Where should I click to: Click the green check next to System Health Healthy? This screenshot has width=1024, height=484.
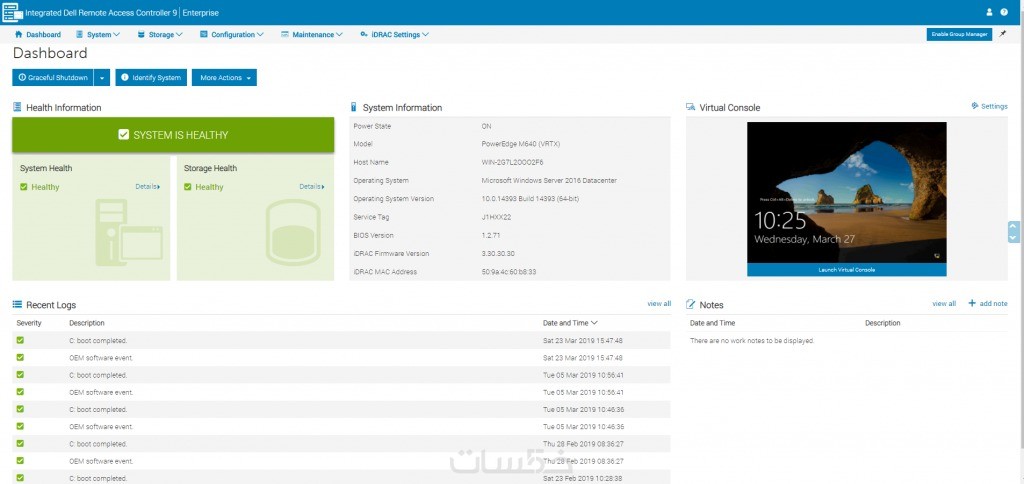(x=24, y=187)
